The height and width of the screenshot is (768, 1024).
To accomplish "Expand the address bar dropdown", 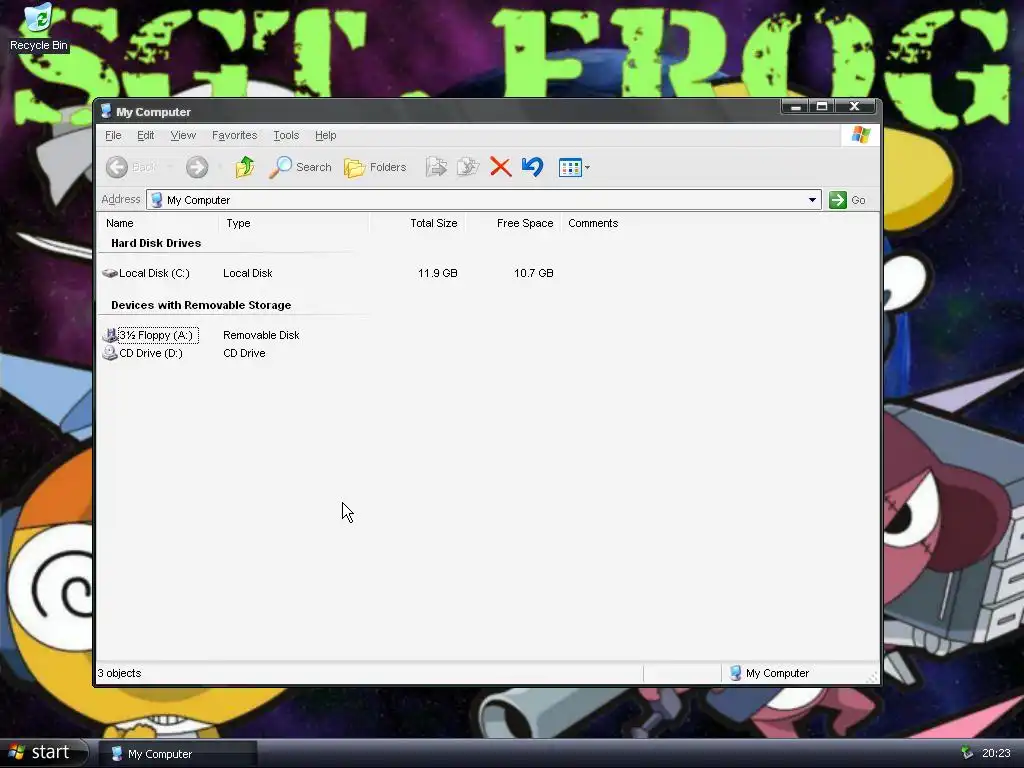I will [812, 200].
